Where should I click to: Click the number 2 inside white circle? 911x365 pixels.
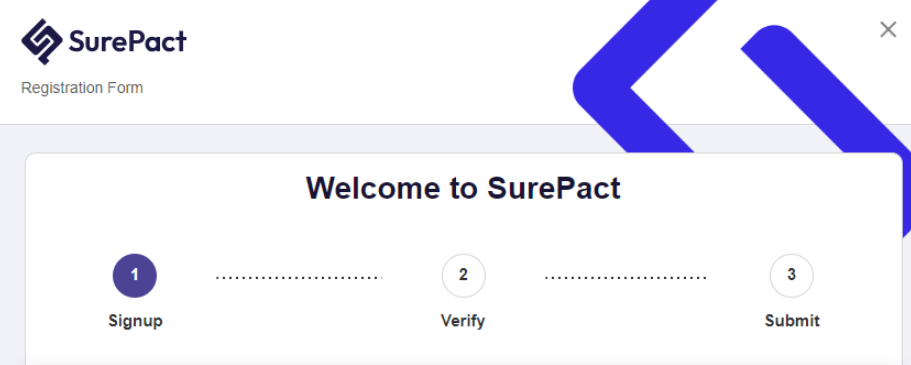point(463,275)
